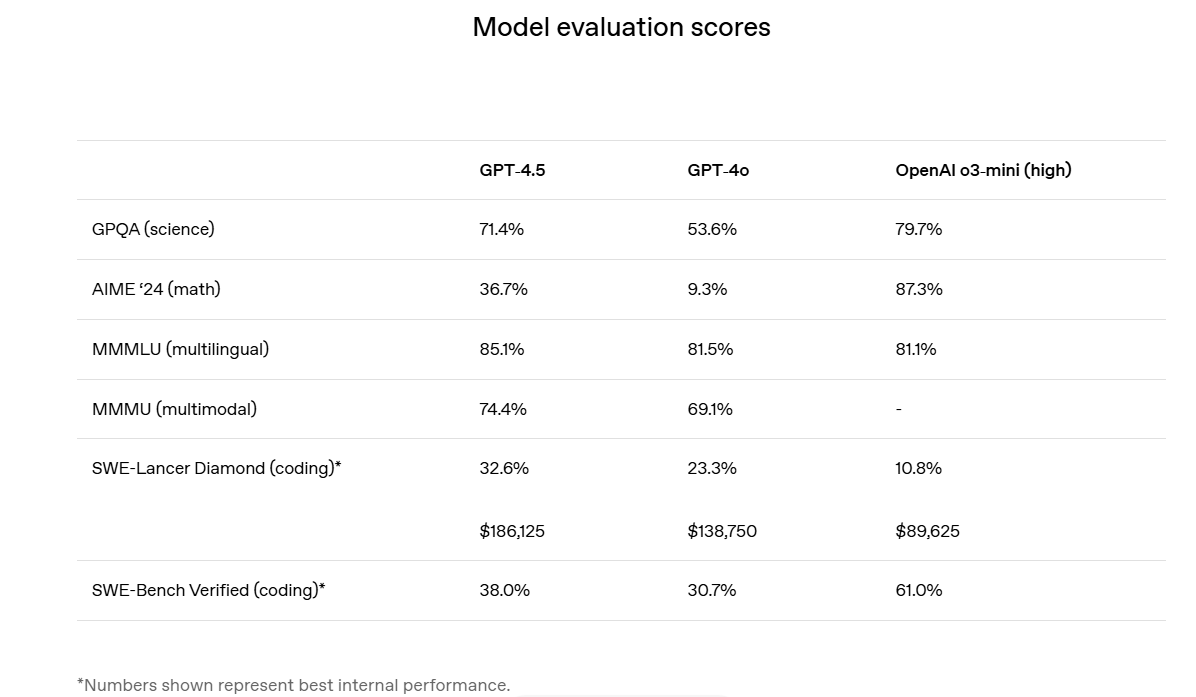Click the GPQA (science) row label
Image resolution: width=1196 pixels, height=697 pixels.
click(153, 229)
